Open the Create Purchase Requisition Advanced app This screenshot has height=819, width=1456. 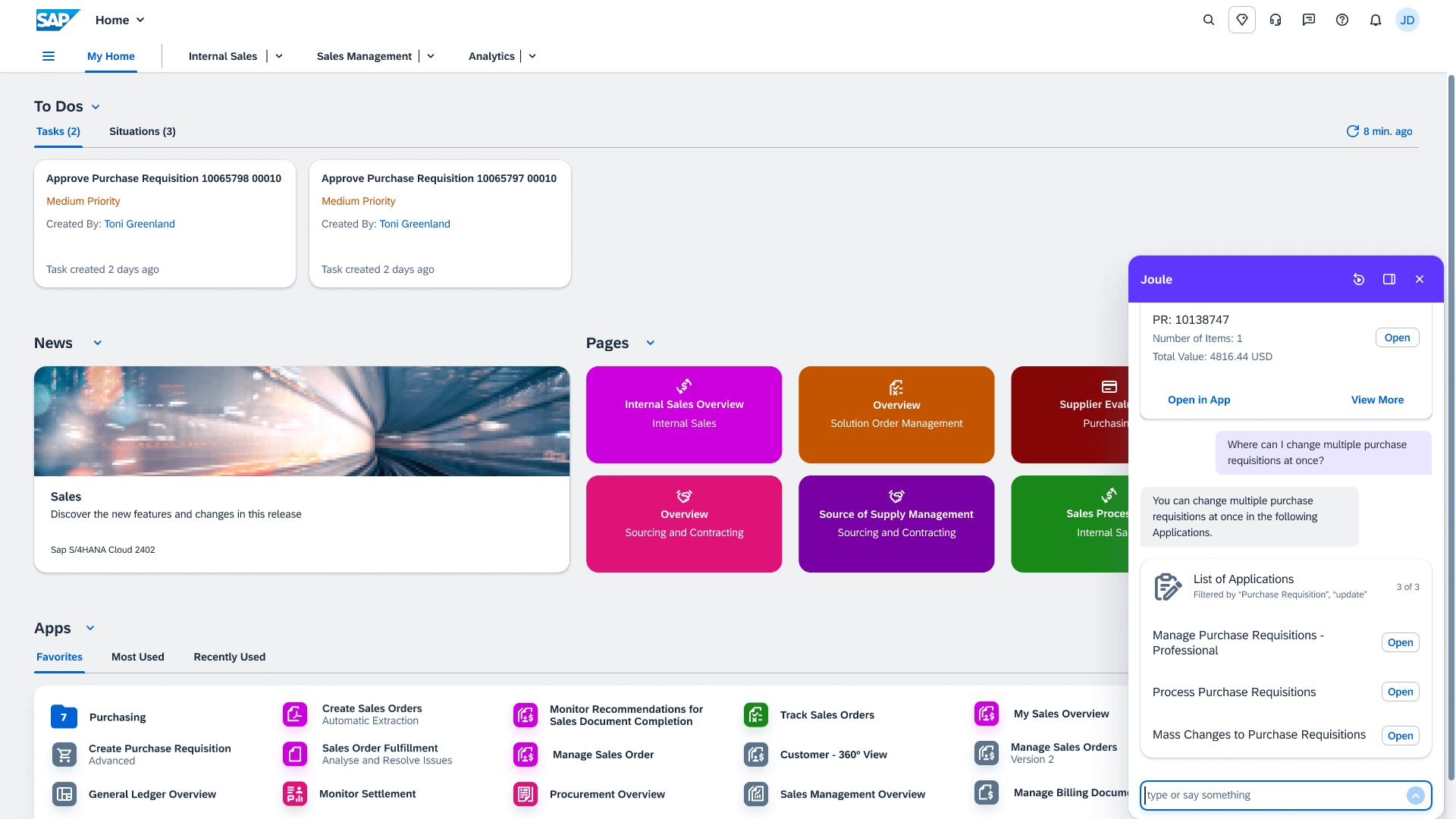tap(159, 753)
